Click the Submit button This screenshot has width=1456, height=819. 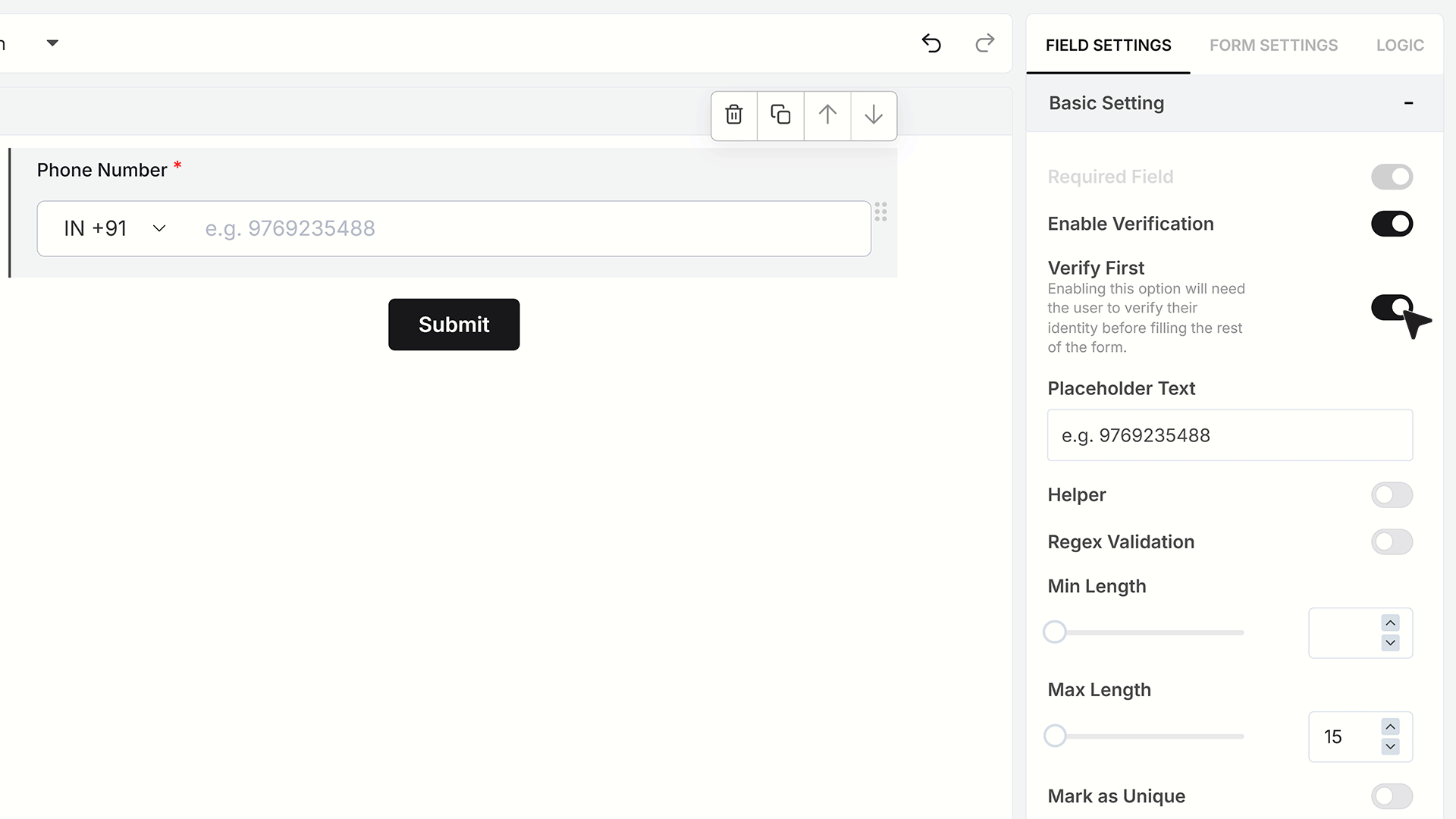click(x=453, y=325)
